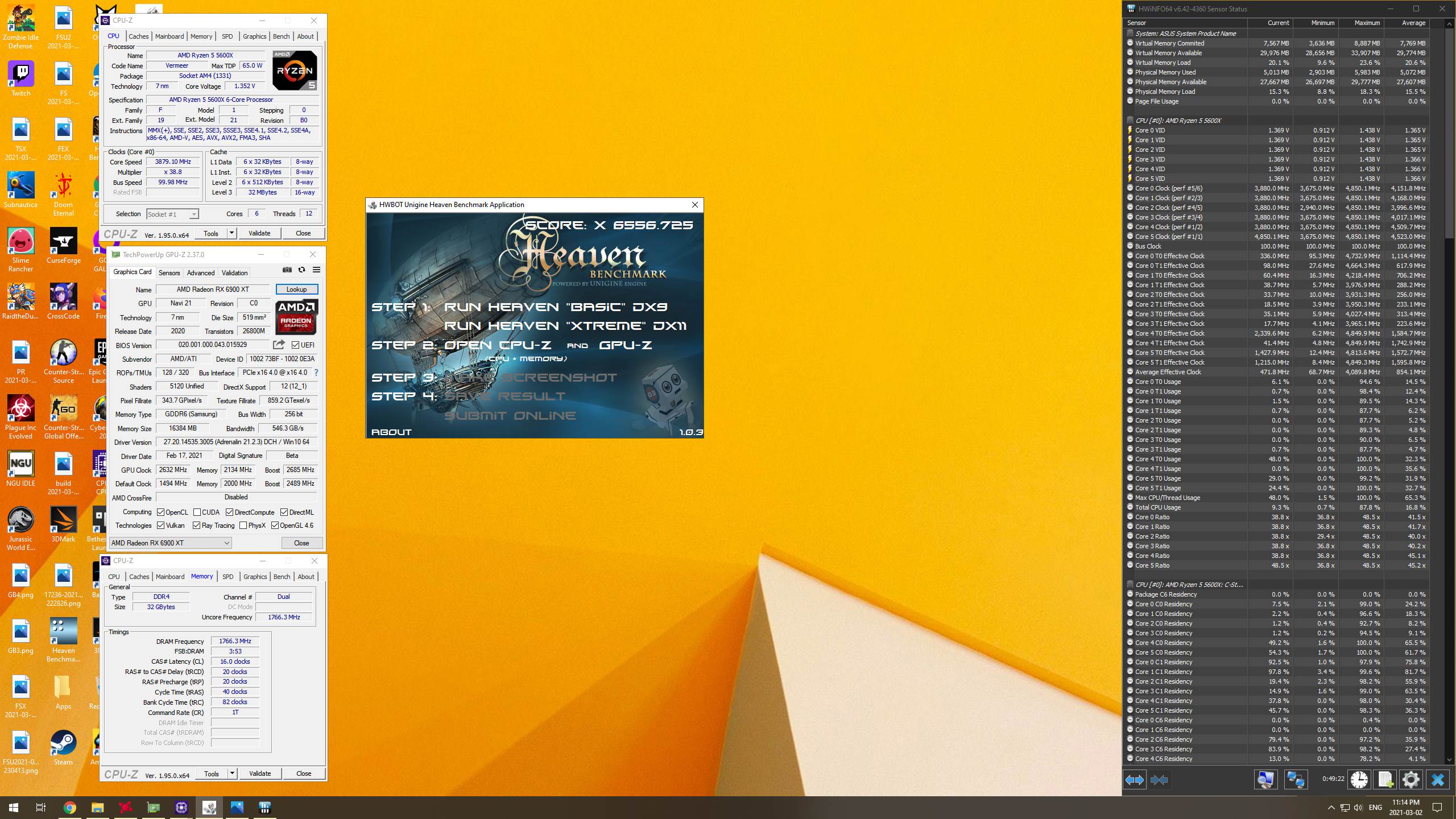Image resolution: width=1456 pixels, height=819 pixels.
Task: Click HWiNFO scrollbar down arrow
Action: tap(1450, 759)
